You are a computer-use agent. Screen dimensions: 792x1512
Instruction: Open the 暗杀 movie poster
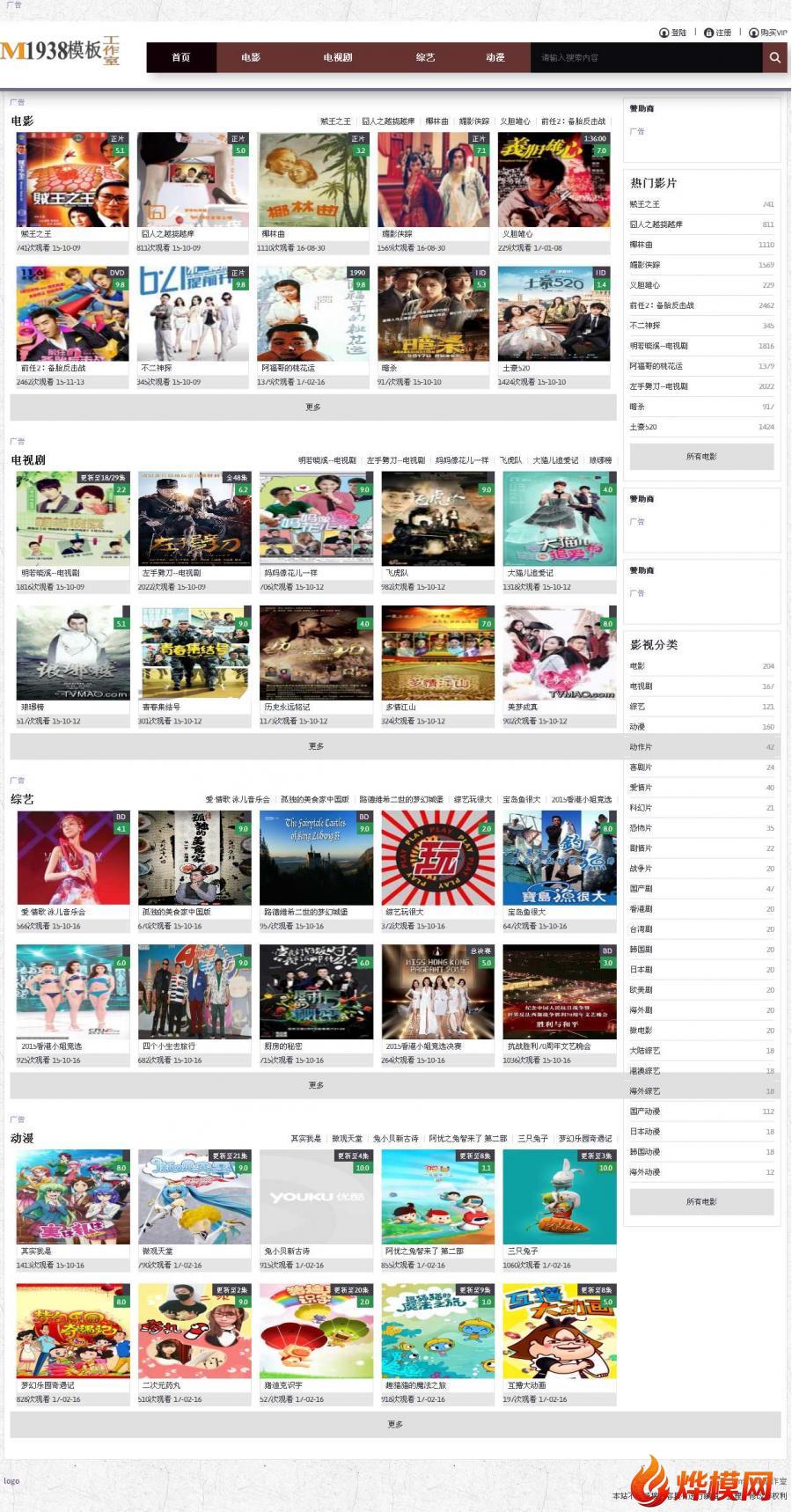tap(433, 314)
